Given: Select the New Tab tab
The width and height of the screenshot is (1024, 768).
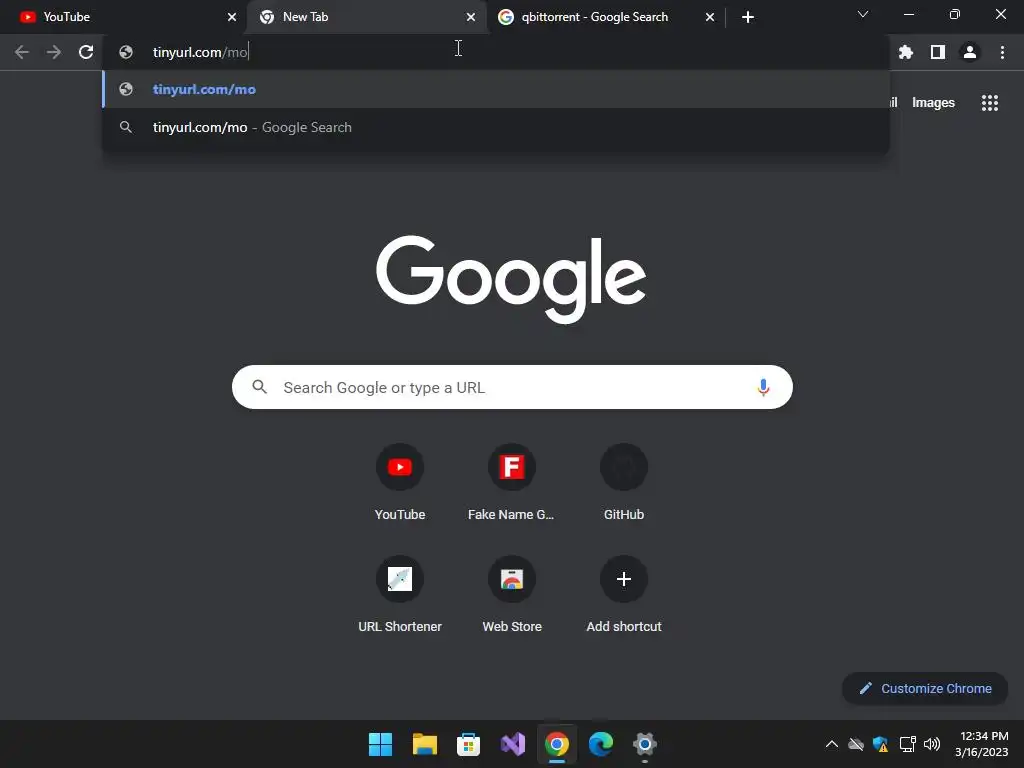Looking at the screenshot, I should (366, 17).
